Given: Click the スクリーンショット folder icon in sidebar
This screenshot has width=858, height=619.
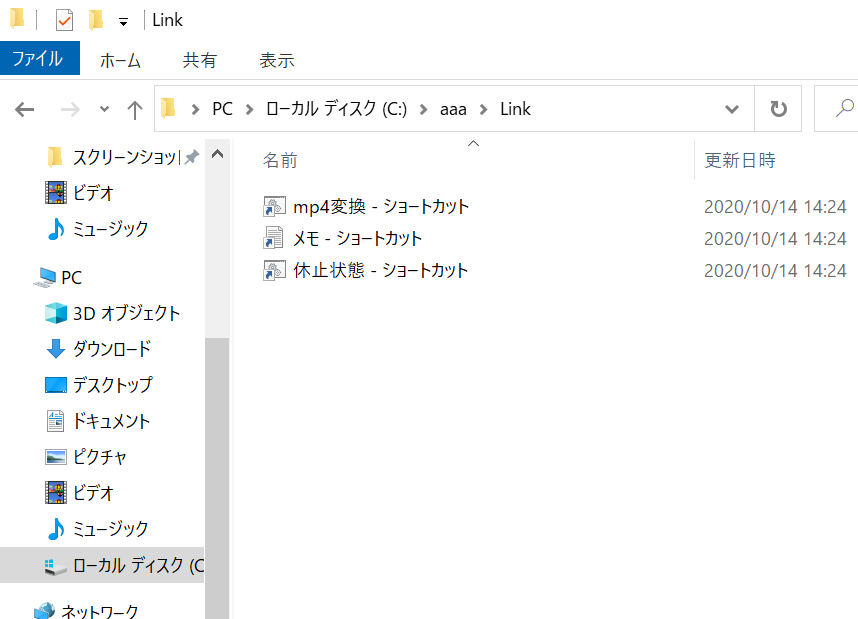Looking at the screenshot, I should [x=55, y=157].
